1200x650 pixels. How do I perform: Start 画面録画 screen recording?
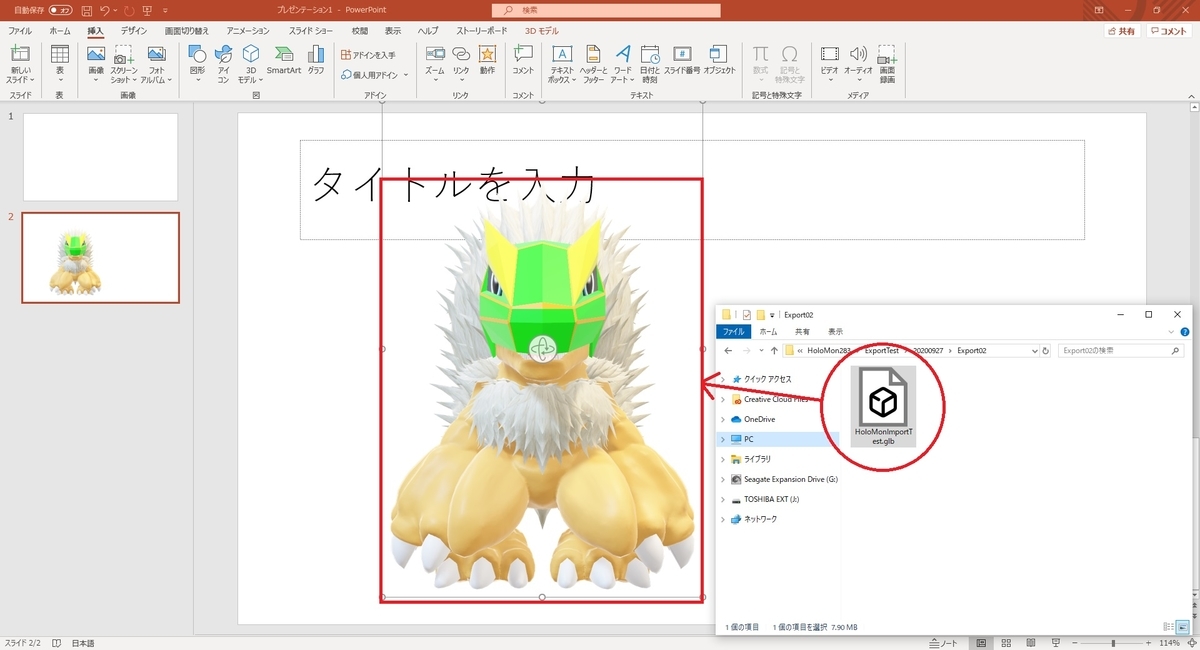[887, 64]
